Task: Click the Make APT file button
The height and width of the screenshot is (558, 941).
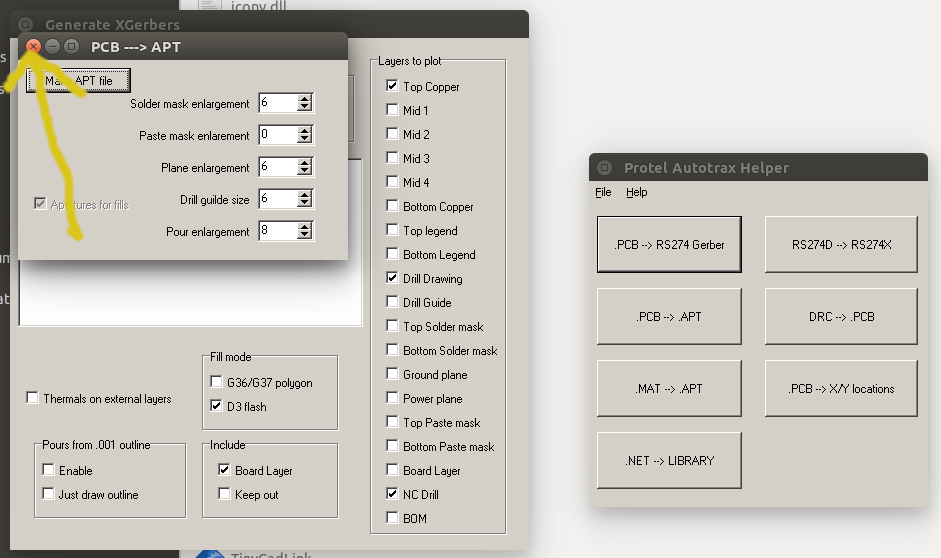Action: [x=78, y=80]
